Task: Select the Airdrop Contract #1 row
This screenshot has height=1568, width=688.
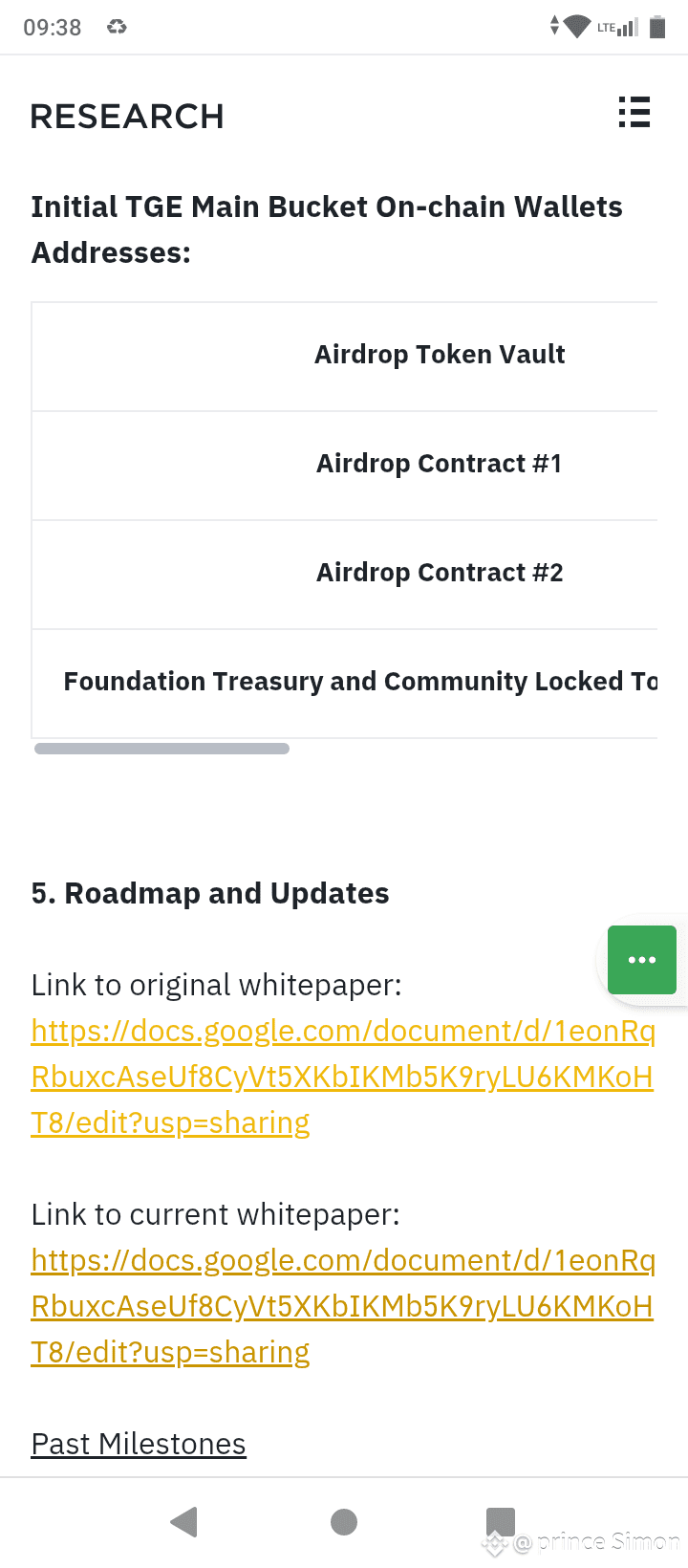Action: point(345,464)
